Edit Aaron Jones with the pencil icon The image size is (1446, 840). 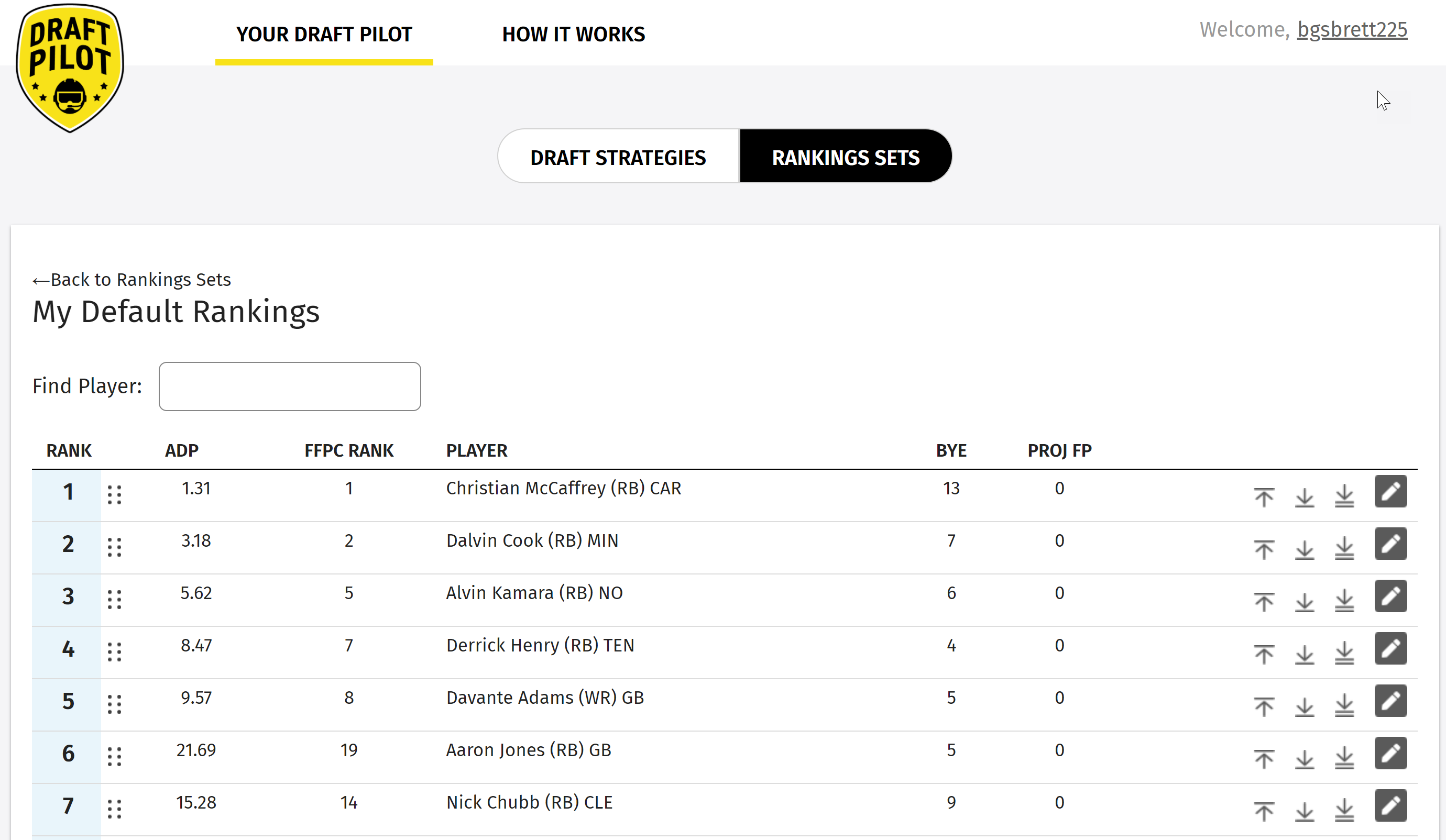1390,754
